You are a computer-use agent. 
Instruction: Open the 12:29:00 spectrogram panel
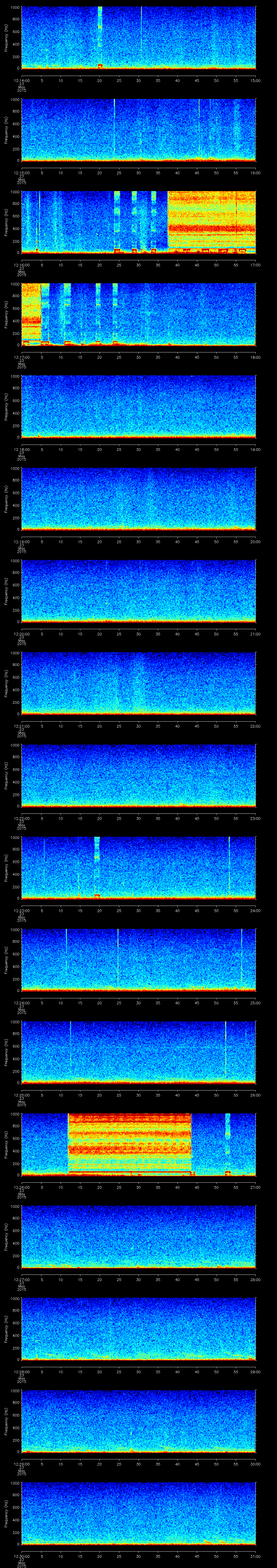pos(139,1421)
